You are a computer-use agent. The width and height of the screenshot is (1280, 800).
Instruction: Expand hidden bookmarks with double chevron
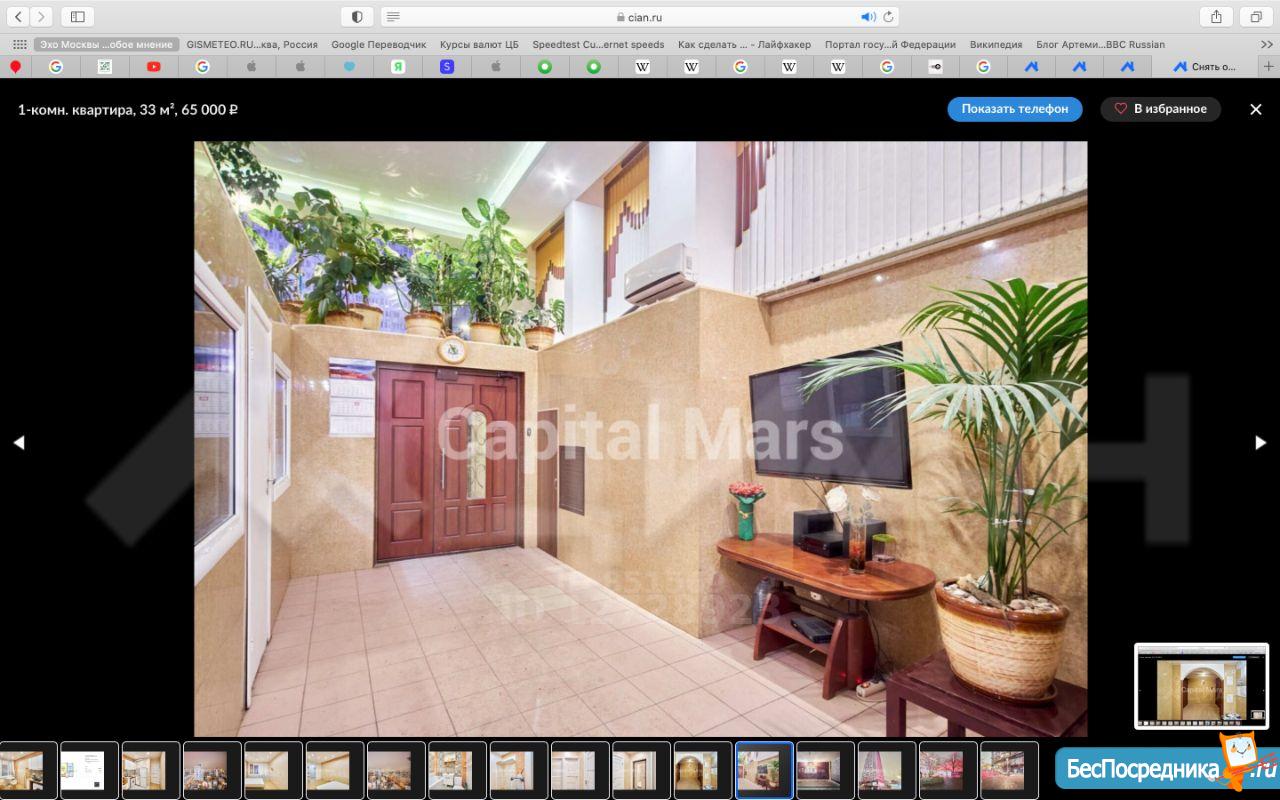(x=1267, y=44)
